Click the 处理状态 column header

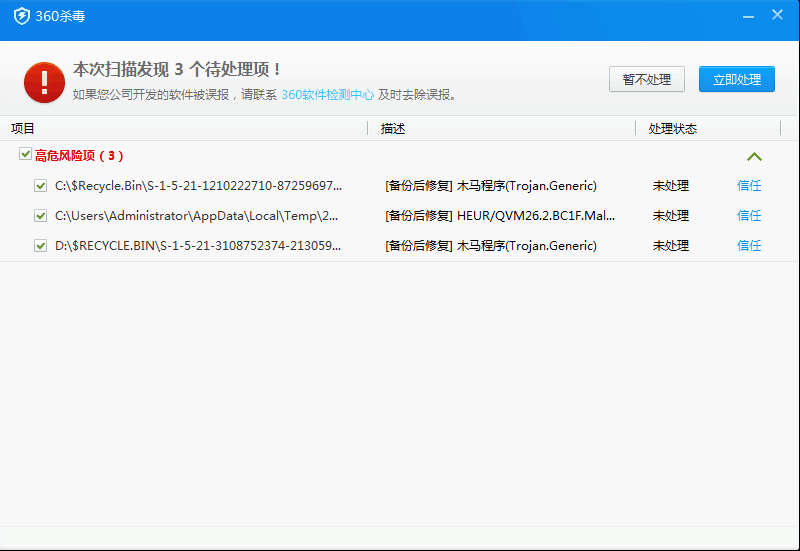pyautogui.click(x=672, y=129)
